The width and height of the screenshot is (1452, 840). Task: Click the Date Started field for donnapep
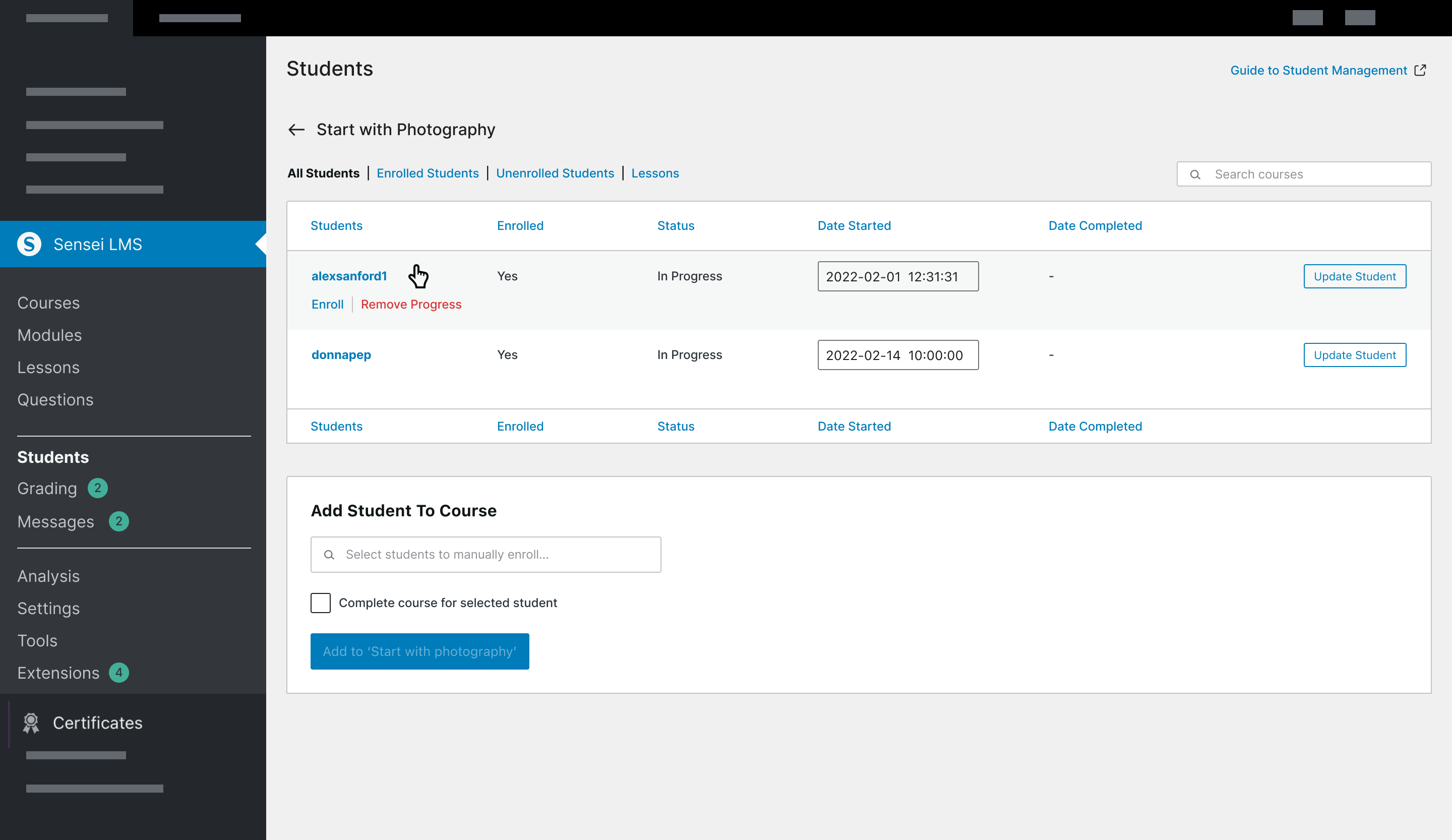[897, 355]
